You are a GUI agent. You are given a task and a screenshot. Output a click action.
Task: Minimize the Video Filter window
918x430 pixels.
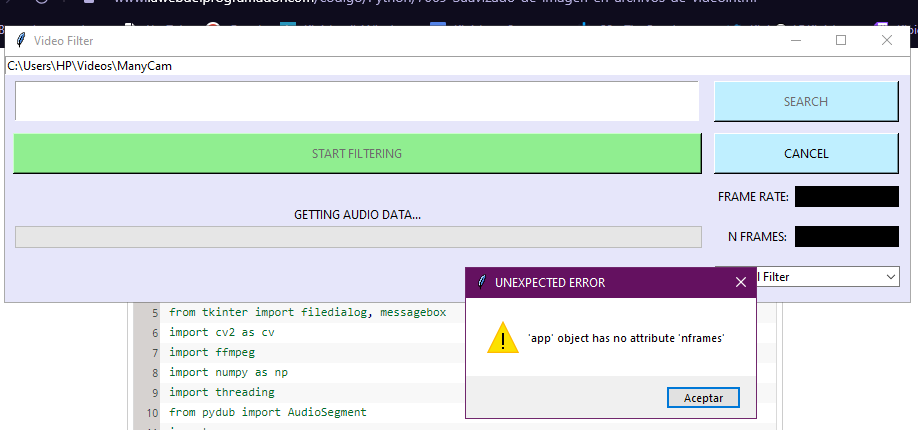coord(796,40)
